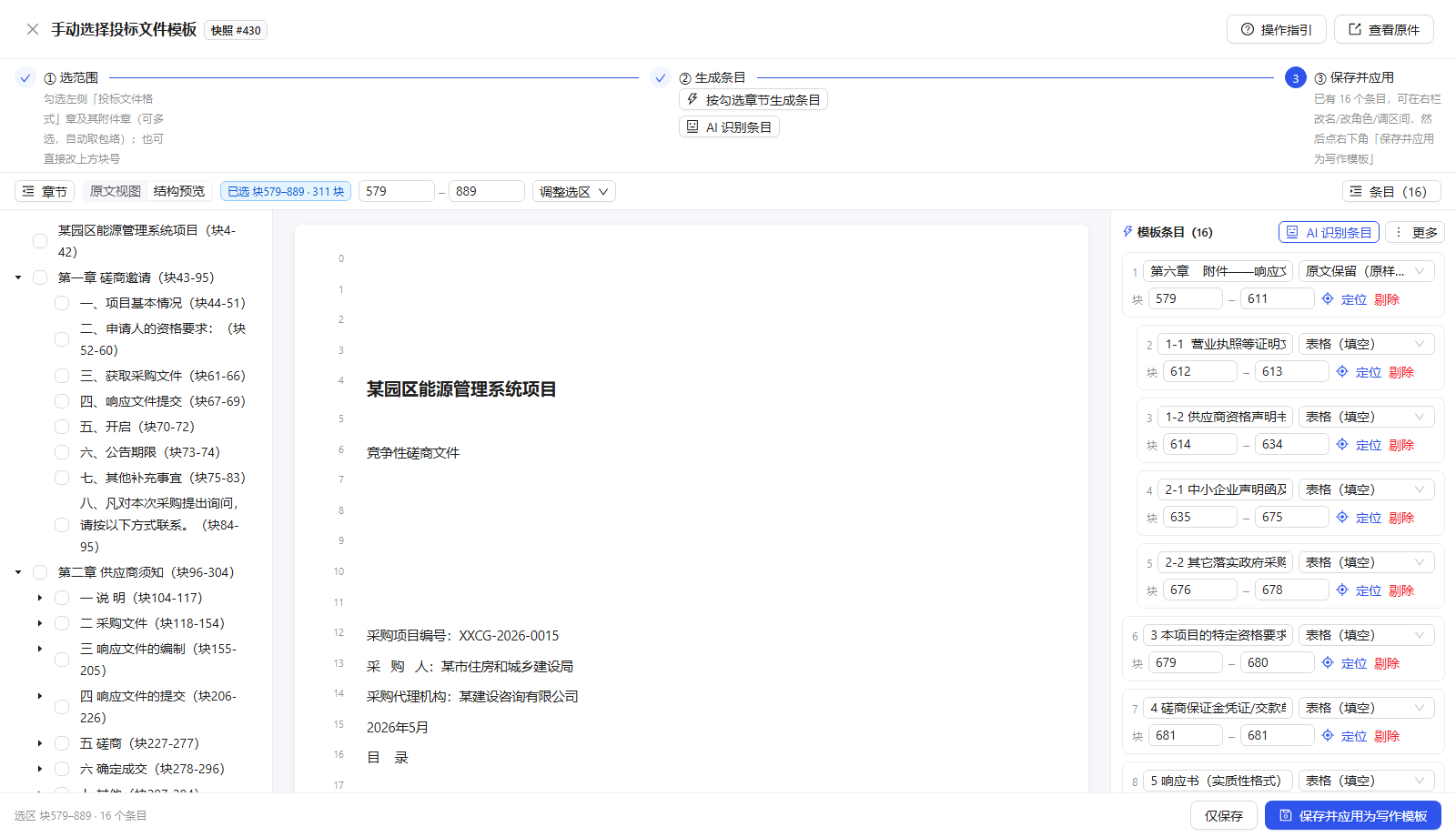Check 第一章 磋商邀请 checkbox
The image size is (1456, 837).
[x=40, y=277]
